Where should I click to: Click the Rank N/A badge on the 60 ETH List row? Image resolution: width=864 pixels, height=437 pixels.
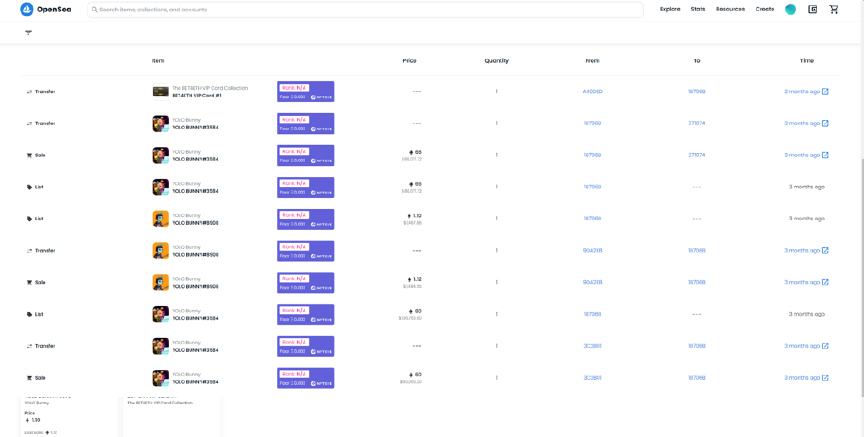(295, 310)
